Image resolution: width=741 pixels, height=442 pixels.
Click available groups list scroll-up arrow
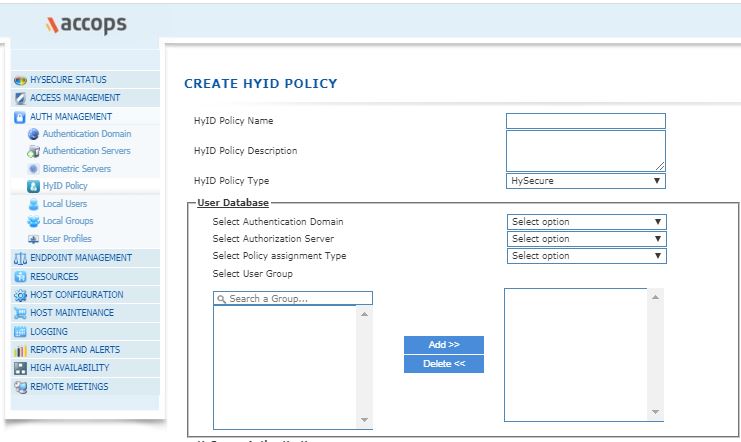coord(364,314)
